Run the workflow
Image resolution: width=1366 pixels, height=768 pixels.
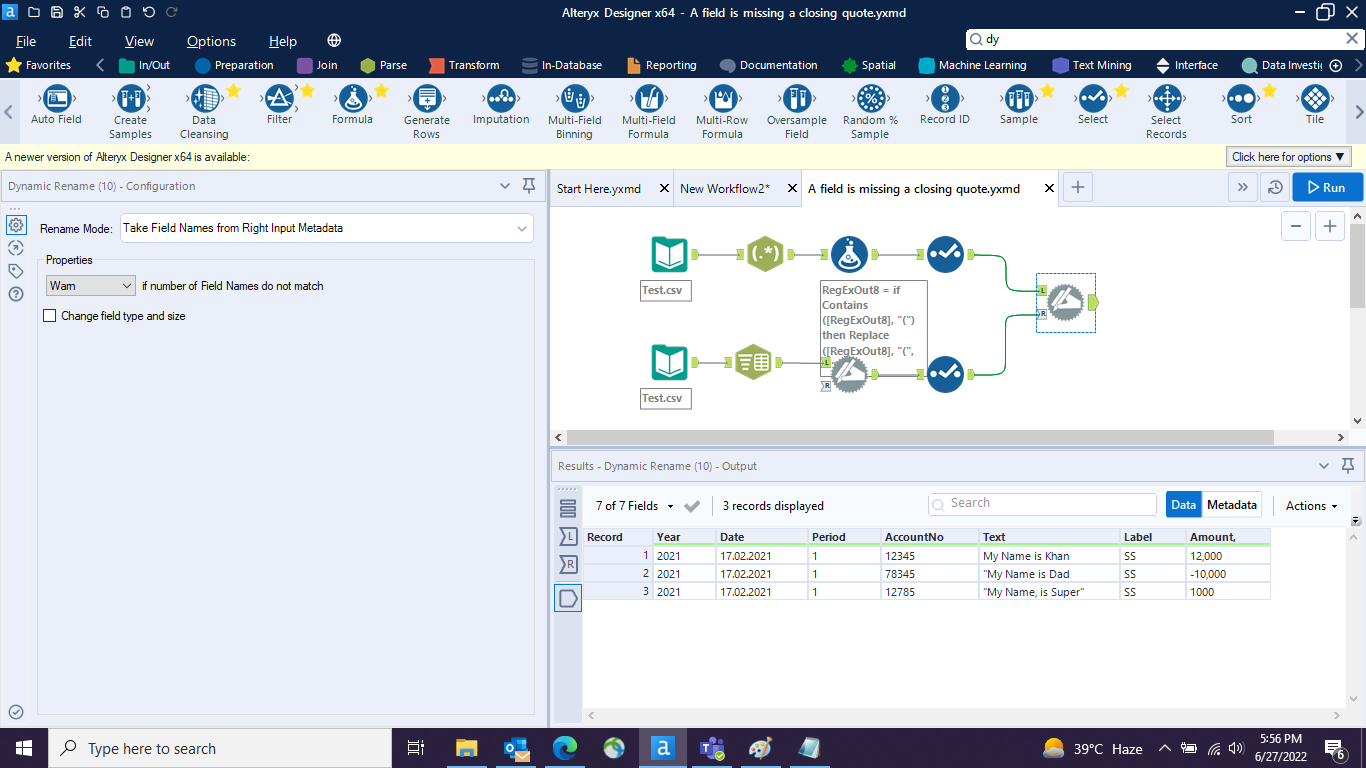click(x=1326, y=187)
